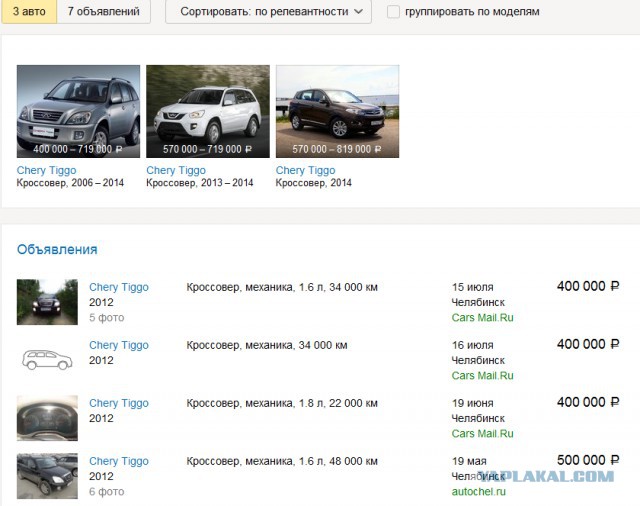Open Chery Tiggo link for 2006–2014 model
This screenshot has width=640, height=506.
(x=47, y=170)
